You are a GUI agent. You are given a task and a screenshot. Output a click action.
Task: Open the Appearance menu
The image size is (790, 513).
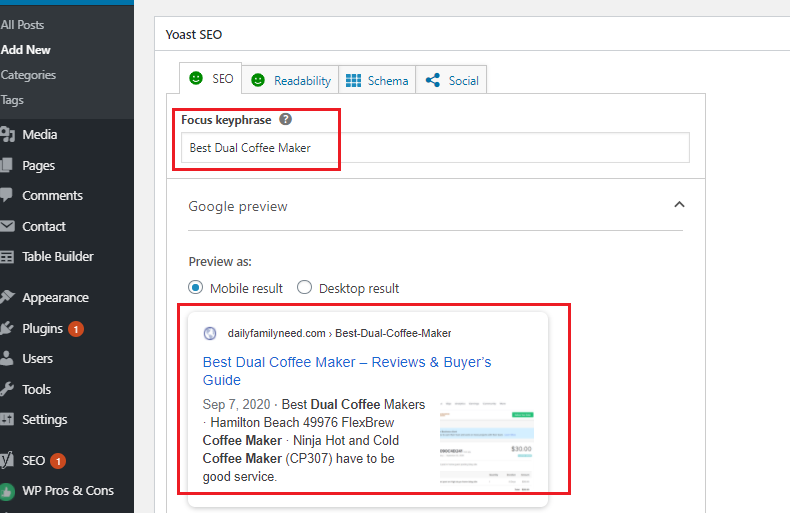[x=55, y=297]
